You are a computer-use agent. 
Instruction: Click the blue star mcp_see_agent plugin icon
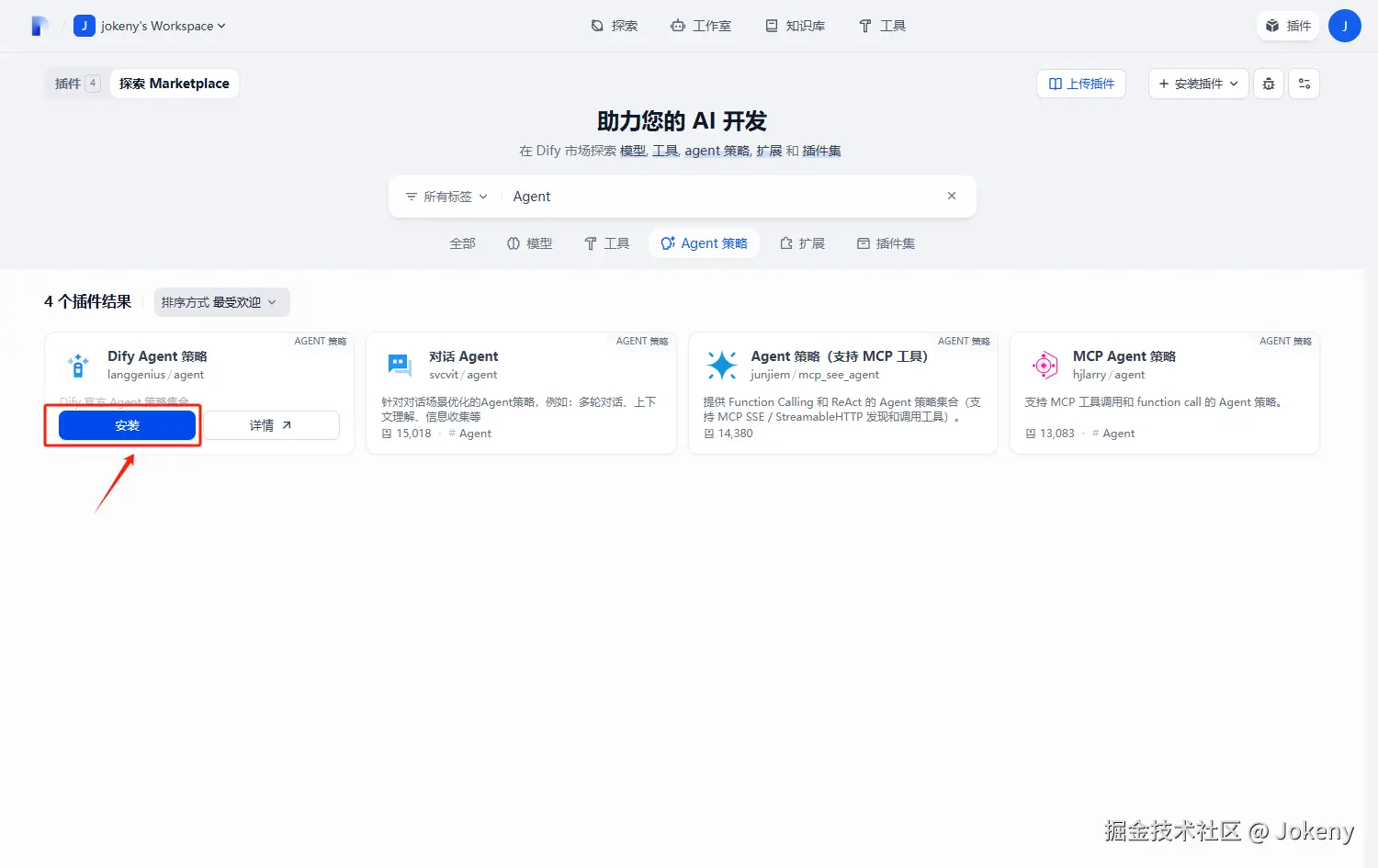[x=722, y=365]
